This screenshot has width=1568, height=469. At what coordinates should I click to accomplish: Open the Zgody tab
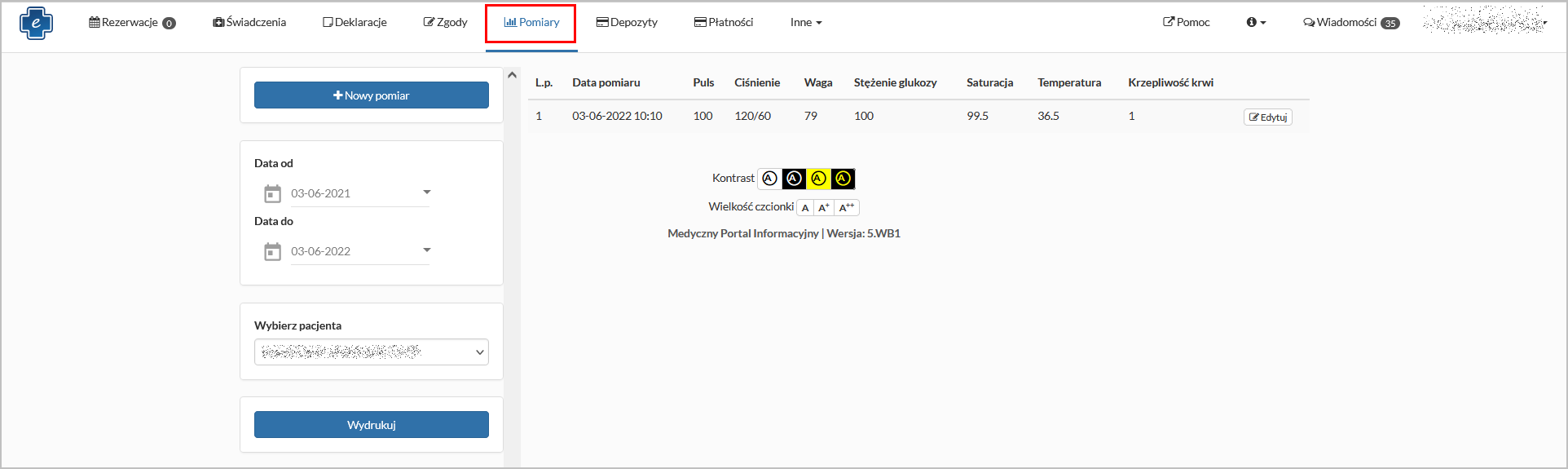click(x=445, y=23)
